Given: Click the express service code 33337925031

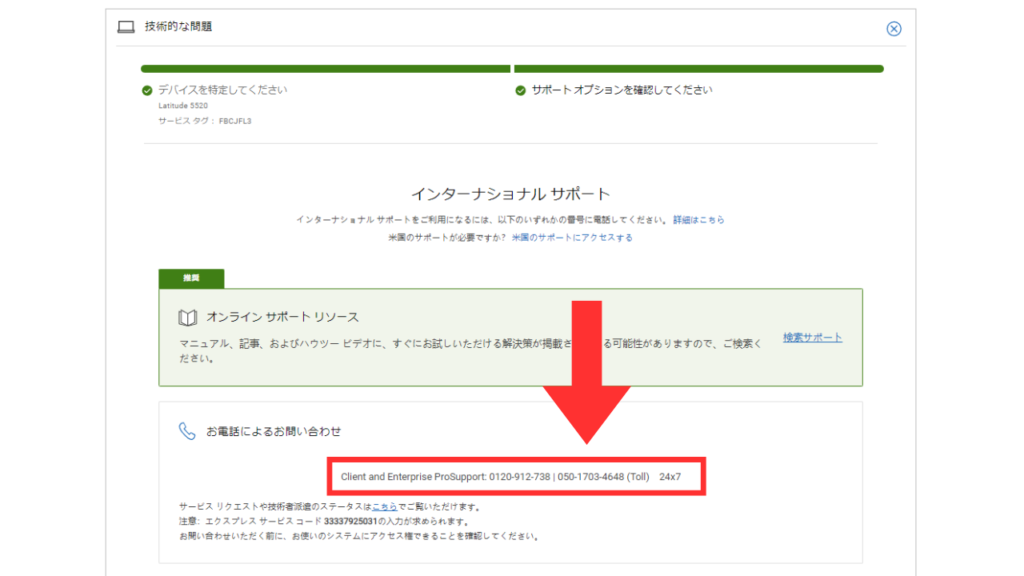Looking at the screenshot, I should click(353, 521).
